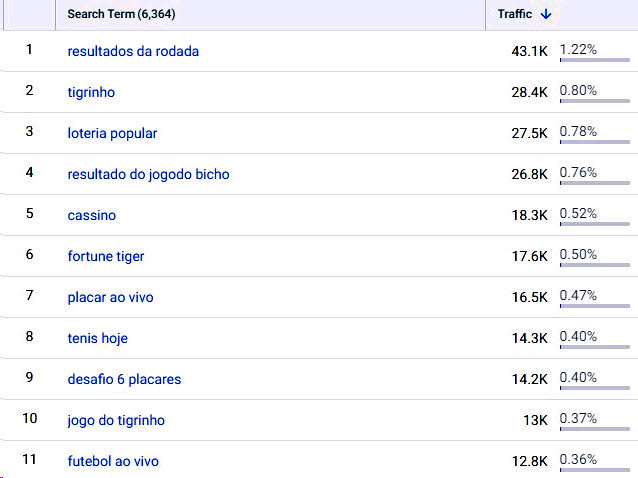
Task: Click the 43.1K traffic value
Action: click(x=529, y=51)
